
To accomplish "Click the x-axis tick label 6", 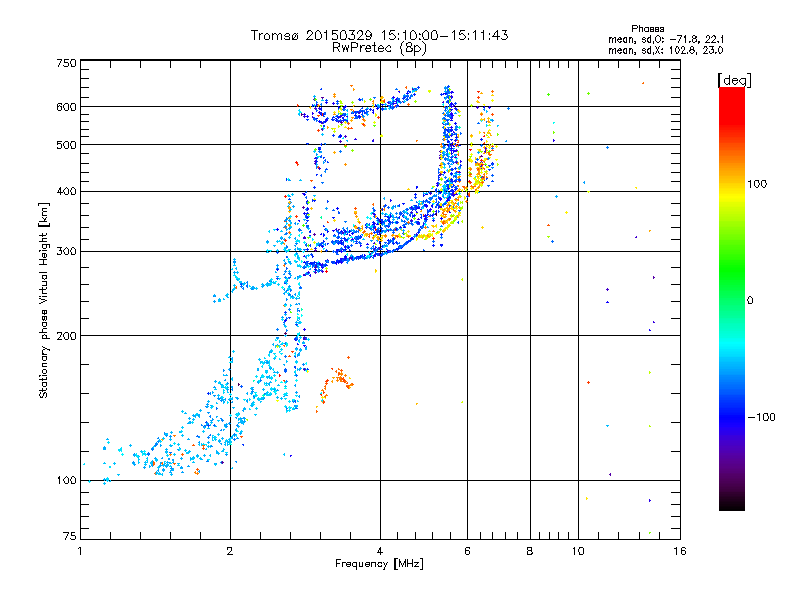I will 467,551.
